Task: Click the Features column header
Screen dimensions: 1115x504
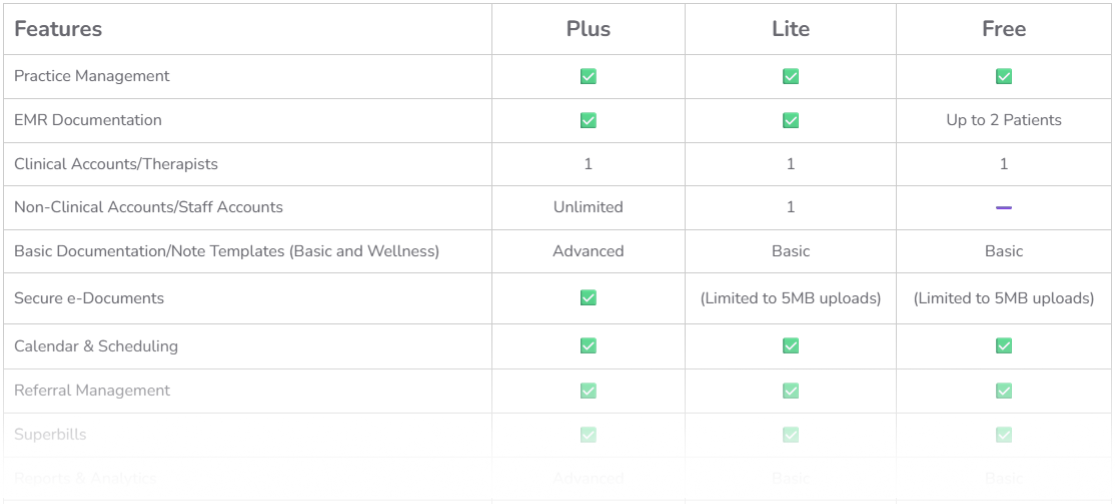Action: tap(58, 29)
